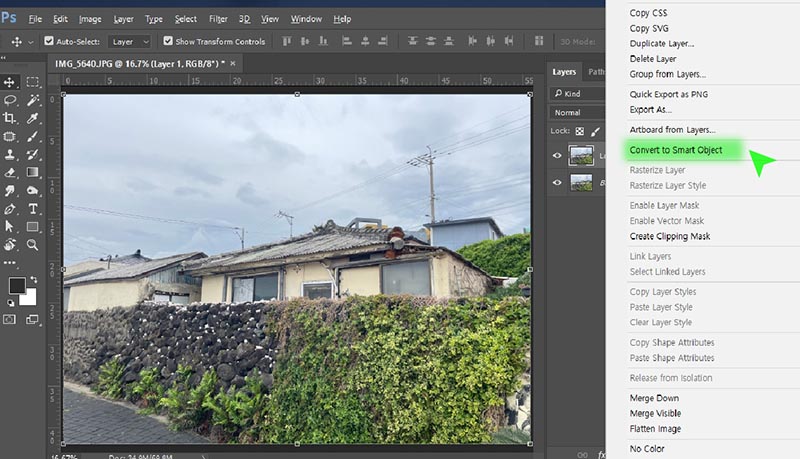The width and height of the screenshot is (800, 459).
Task: Open the Move tool preset picker arrow
Action: pos(31,42)
